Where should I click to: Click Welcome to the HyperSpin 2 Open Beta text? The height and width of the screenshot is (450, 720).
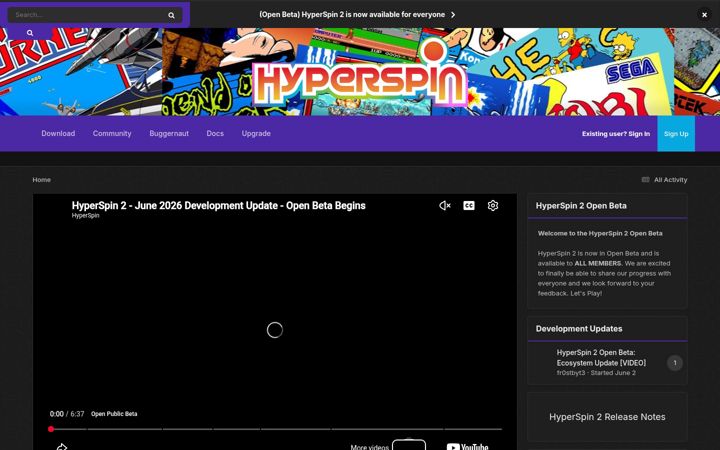[x=600, y=233]
